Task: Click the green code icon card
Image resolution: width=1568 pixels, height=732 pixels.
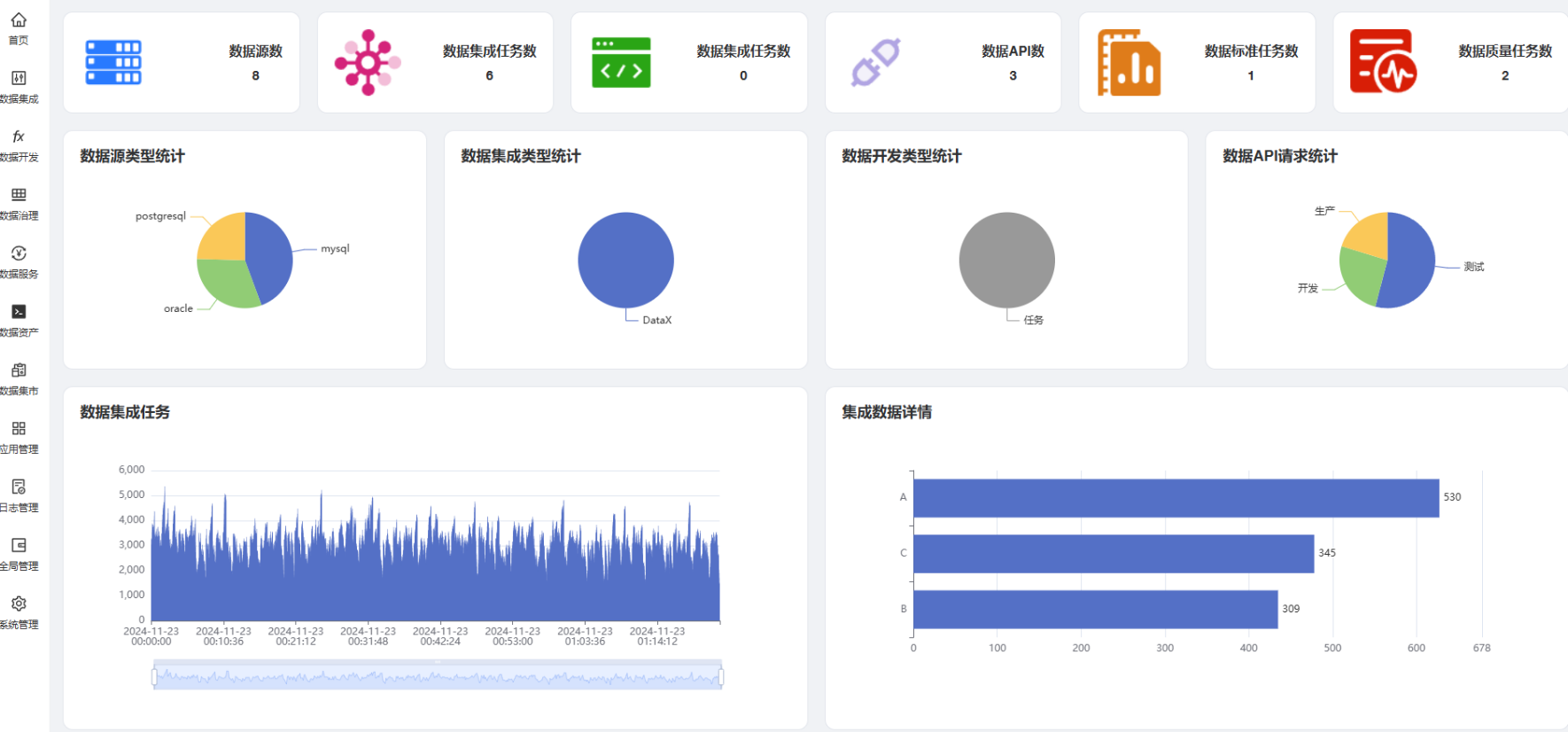Action: 621,63
